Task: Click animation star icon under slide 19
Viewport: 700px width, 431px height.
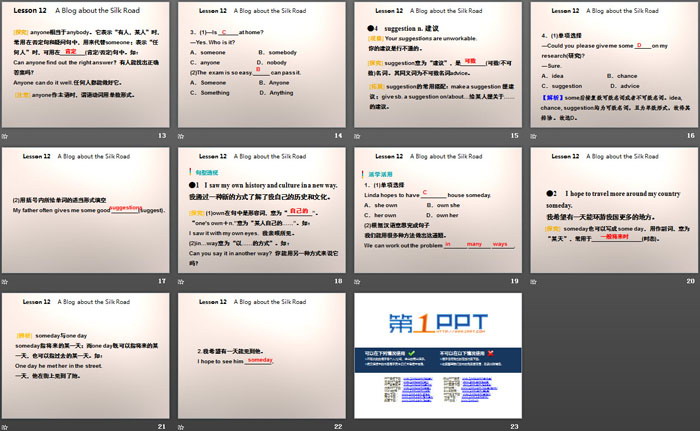Action: pos(357,282)
